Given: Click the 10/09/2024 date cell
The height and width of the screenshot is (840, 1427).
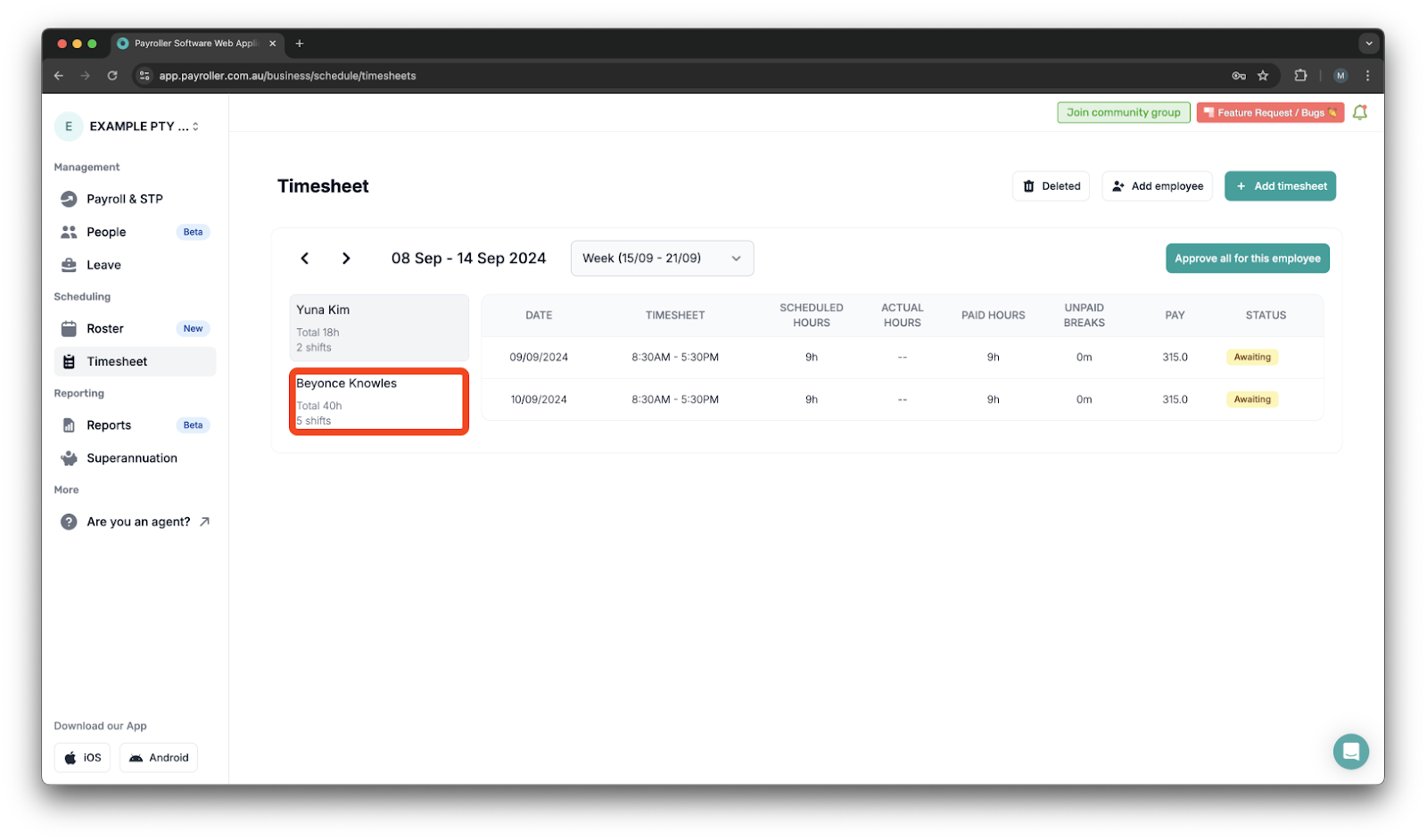Looking at the screenshot, I should tap(539, 400).
